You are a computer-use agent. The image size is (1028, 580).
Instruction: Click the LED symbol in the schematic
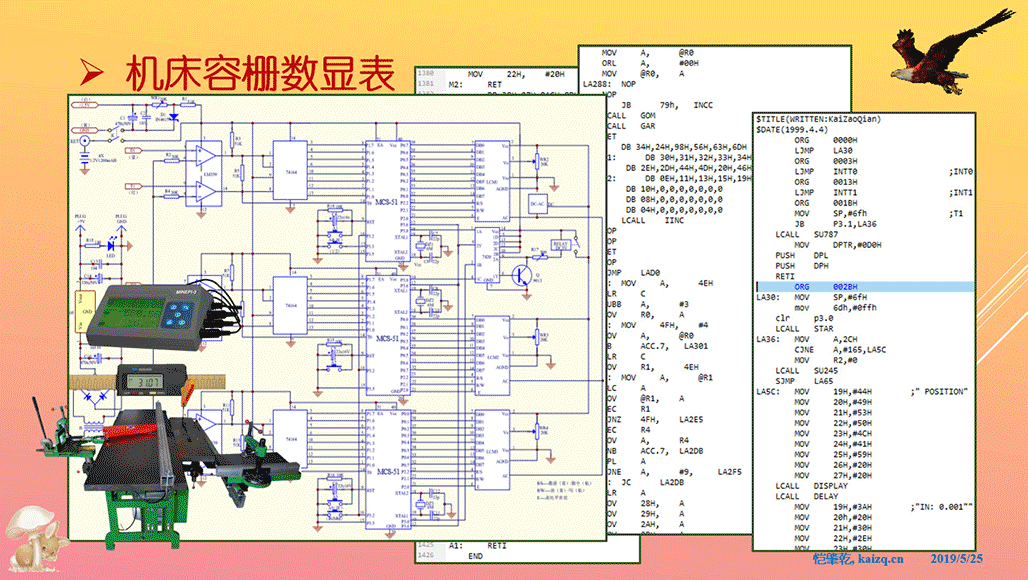(x=111, y=246)
